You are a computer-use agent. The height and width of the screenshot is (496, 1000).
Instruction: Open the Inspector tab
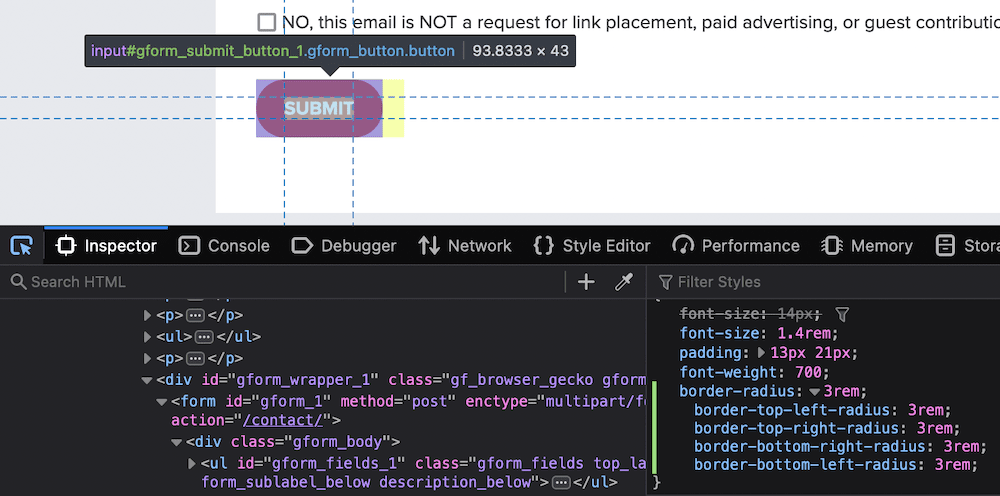[107, 245]
